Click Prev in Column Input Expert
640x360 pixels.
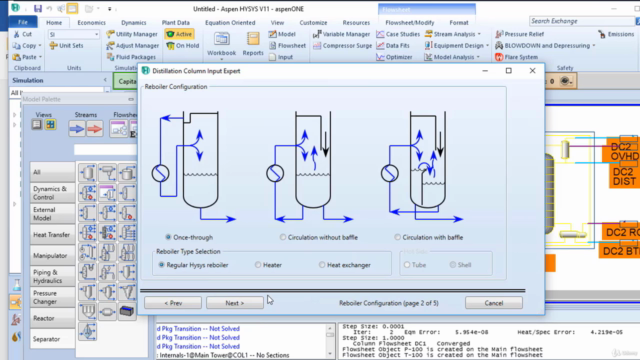click(x=173, y=303)
